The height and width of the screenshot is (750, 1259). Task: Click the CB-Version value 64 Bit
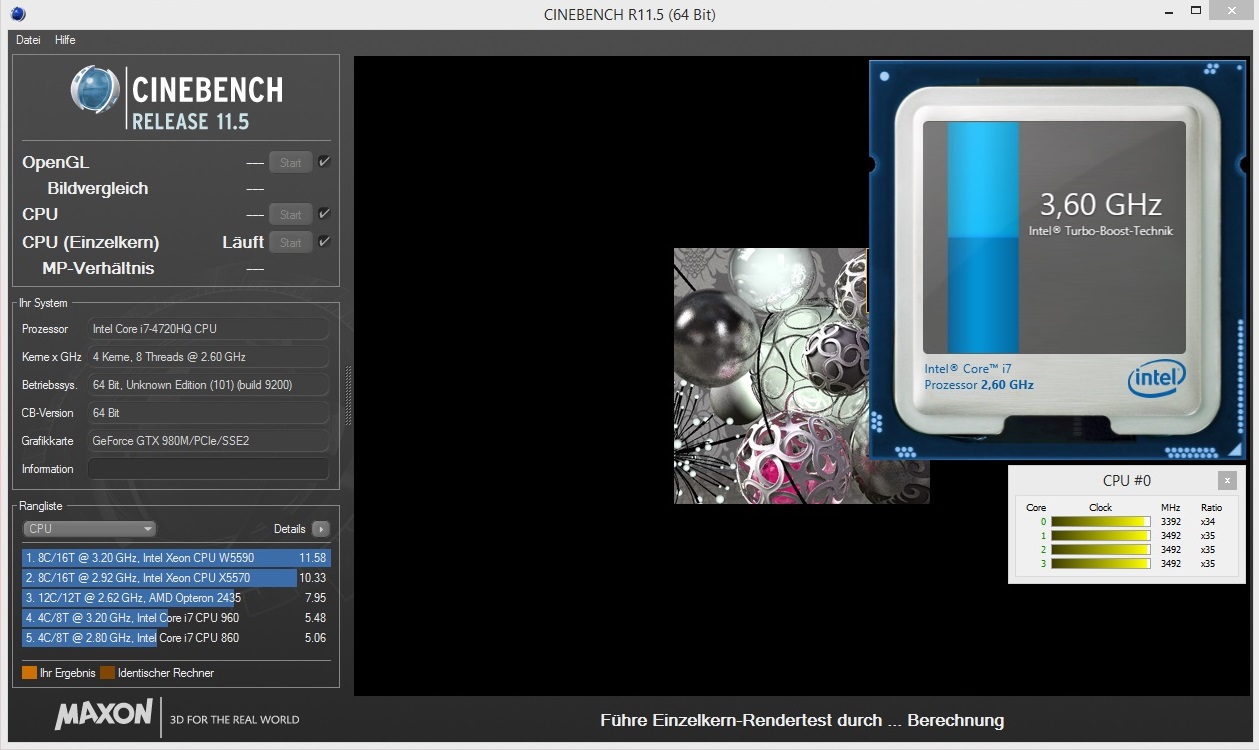pos(208,413)
